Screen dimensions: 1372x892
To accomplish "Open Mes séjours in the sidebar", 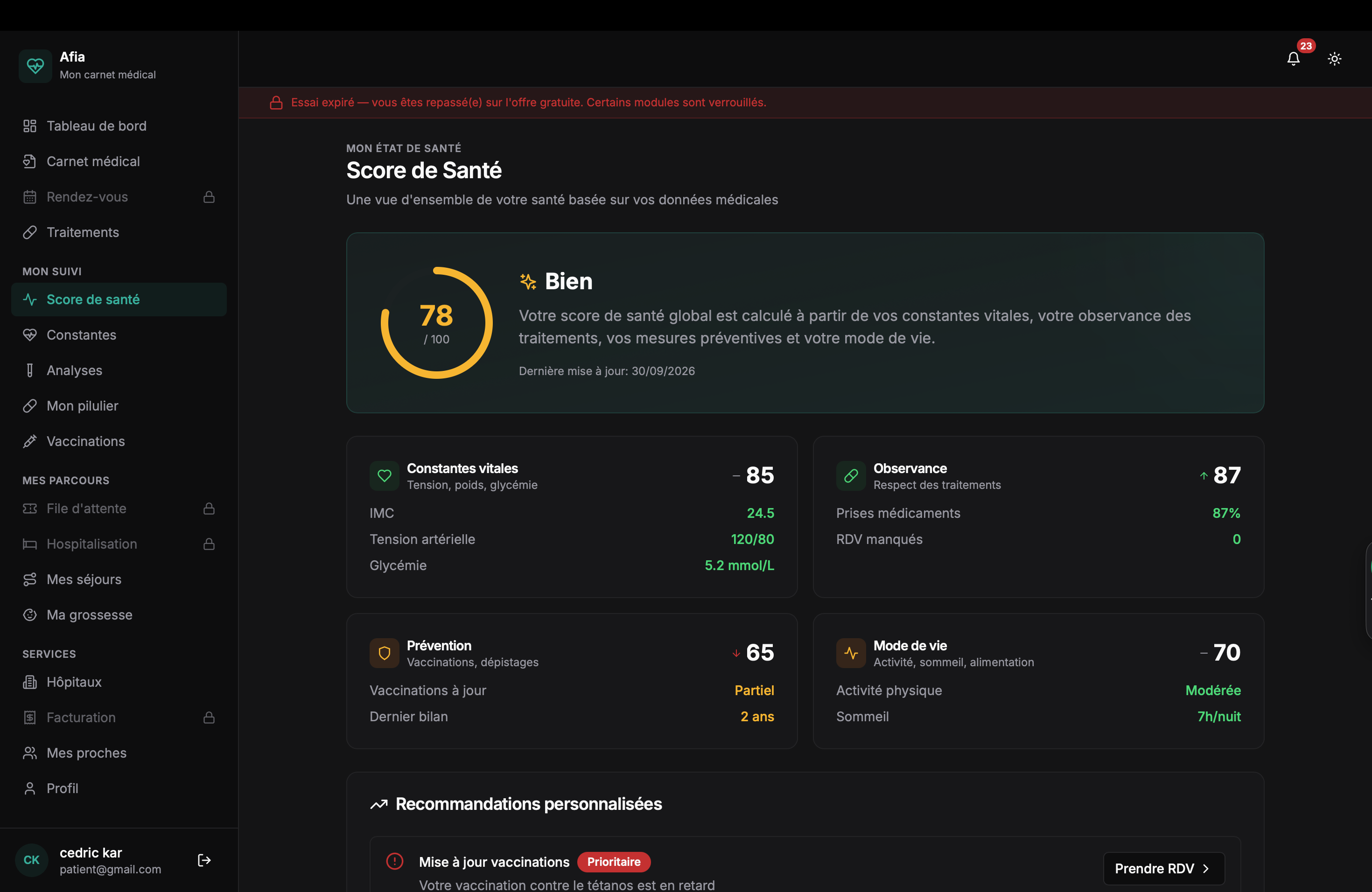I will coord(119,579).
